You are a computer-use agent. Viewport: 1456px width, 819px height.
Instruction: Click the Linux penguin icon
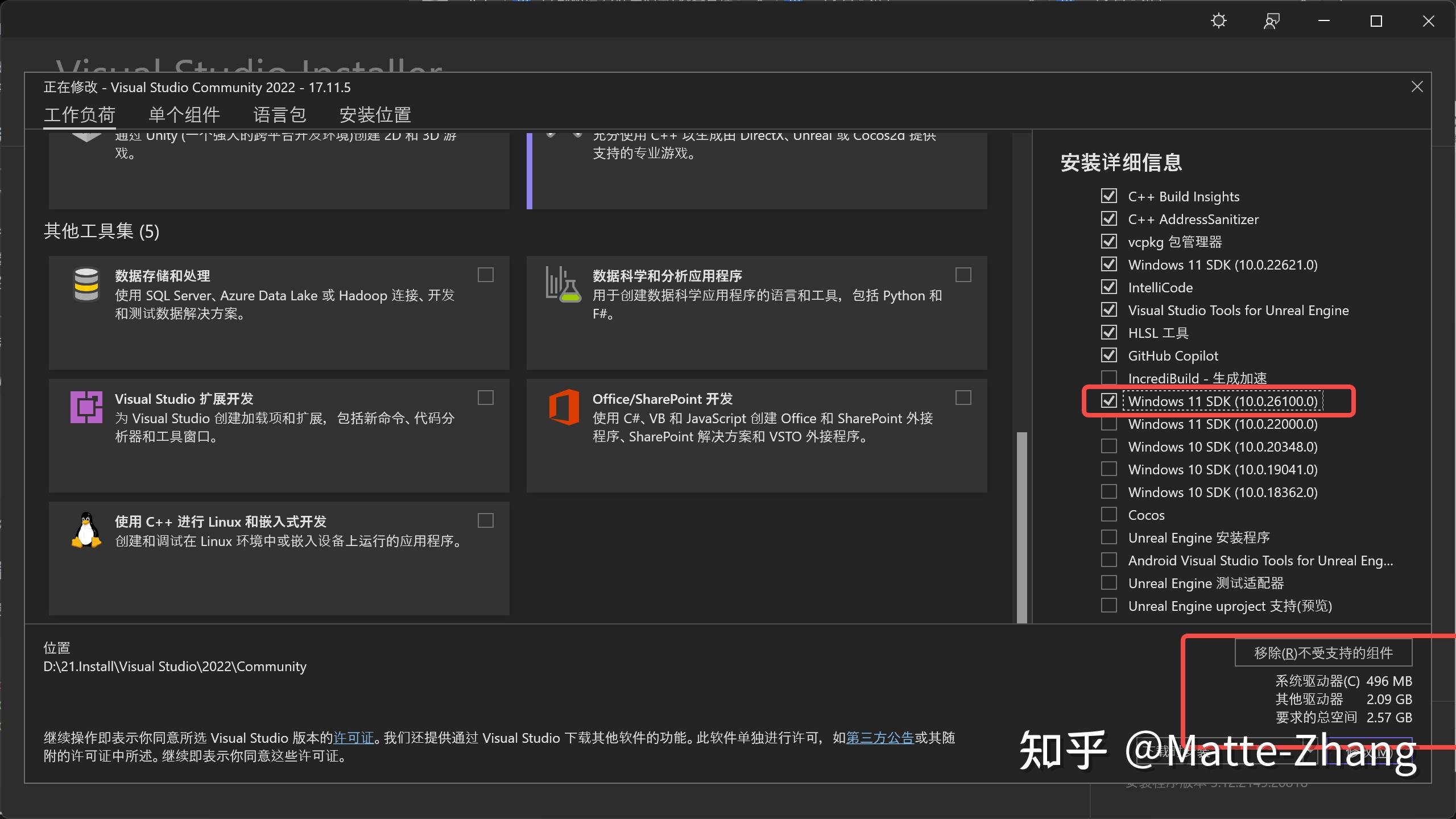[85, 530]
